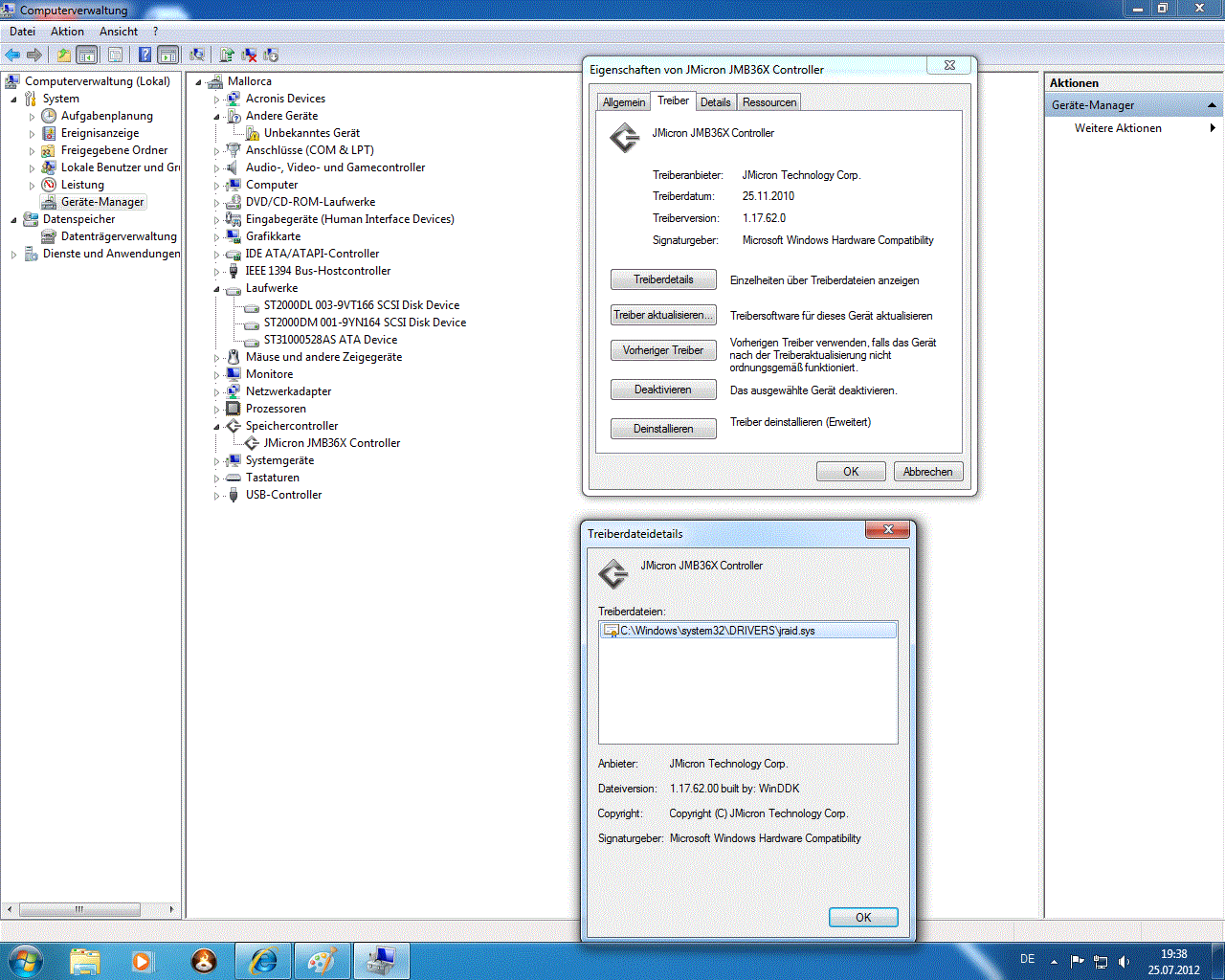
Task: Select Datenträgerverwaltung in the tree
Action: click(x=119, y=236)
